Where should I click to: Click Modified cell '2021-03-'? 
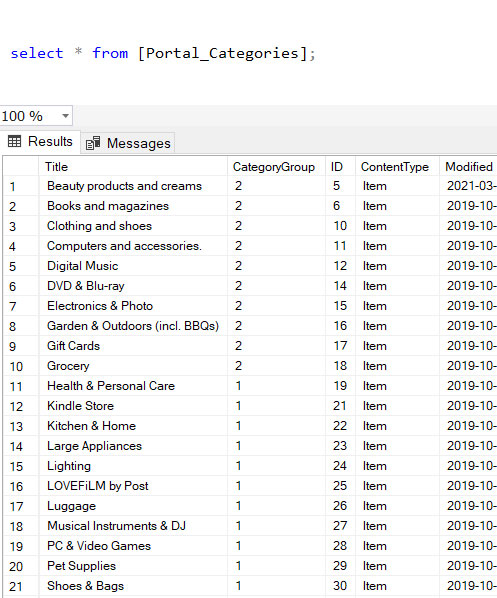pyautogui.click(x=468, y=186)
